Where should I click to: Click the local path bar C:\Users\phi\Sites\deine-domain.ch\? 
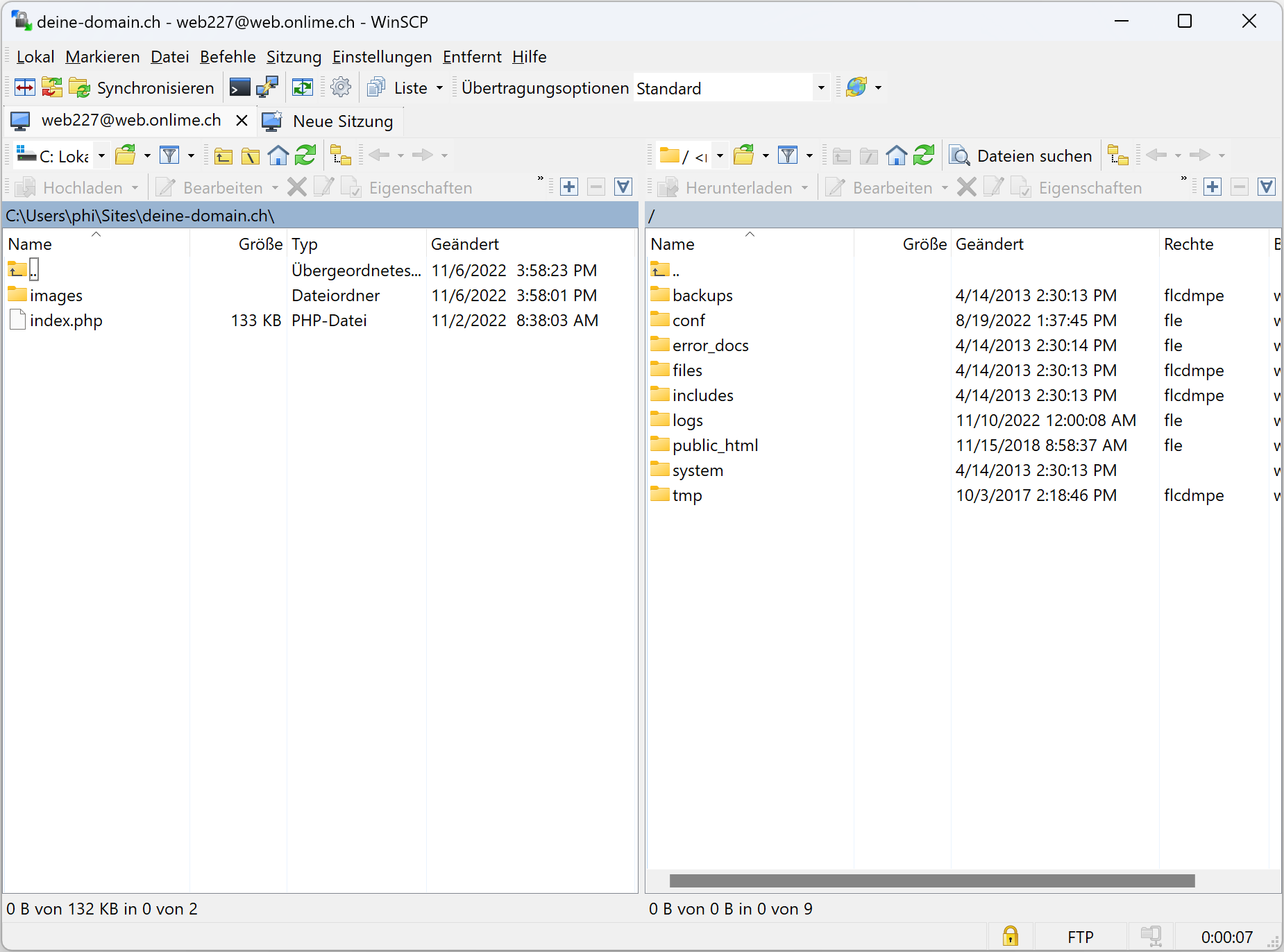pyautogui.click(x=320, y=216)
